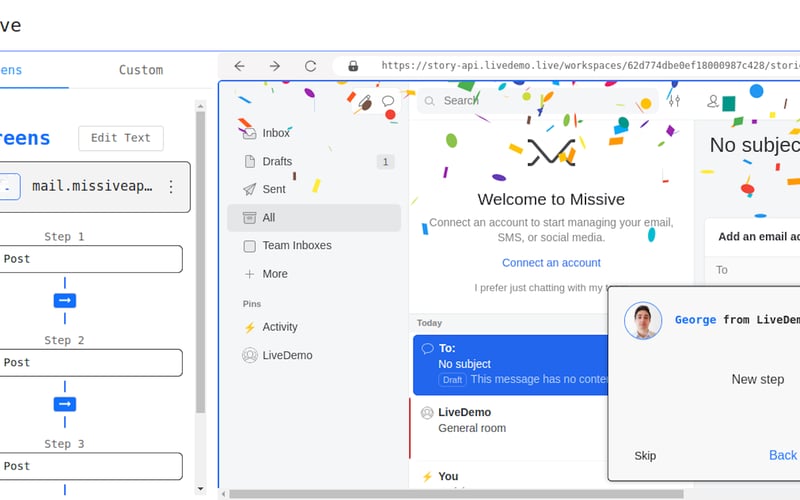Click in the Search field
The width and height of the screenshot is (800, 500).
538,101
